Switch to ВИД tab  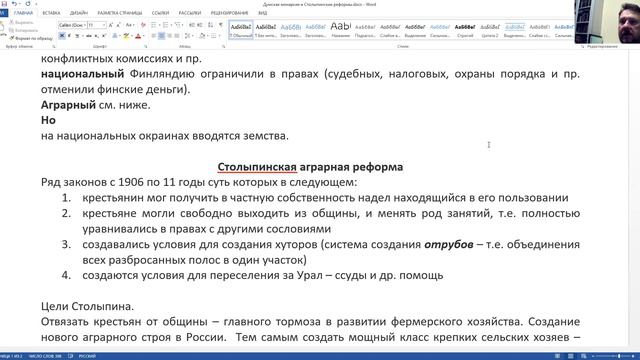click(x=262, y=13)
